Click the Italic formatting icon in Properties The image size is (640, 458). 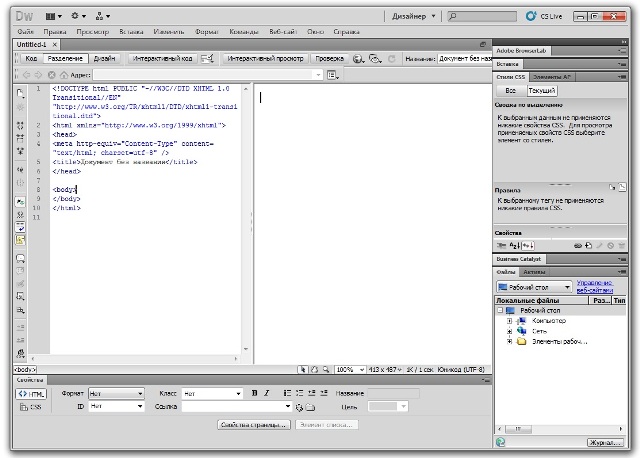267,394
